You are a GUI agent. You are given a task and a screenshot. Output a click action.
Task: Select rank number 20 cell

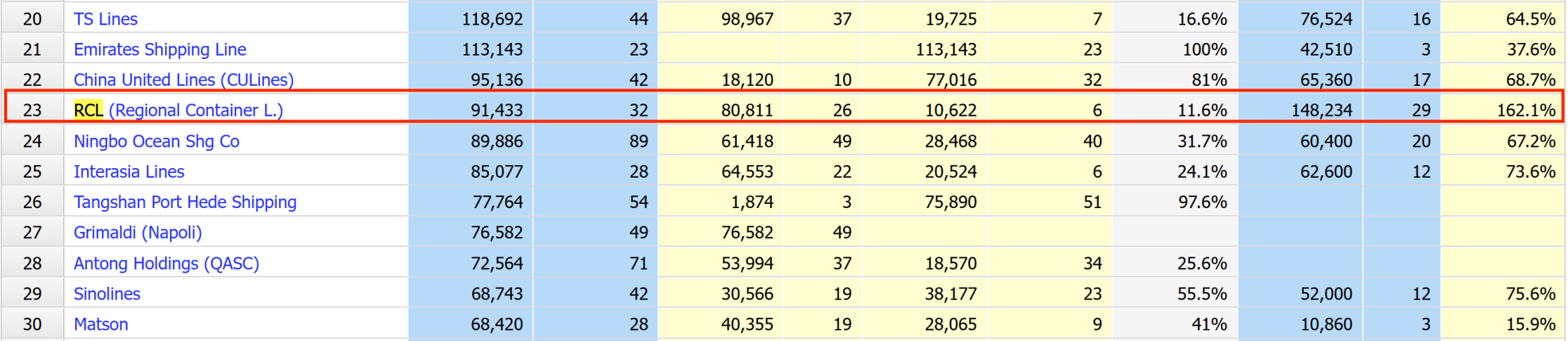click(x=32, y=18)
